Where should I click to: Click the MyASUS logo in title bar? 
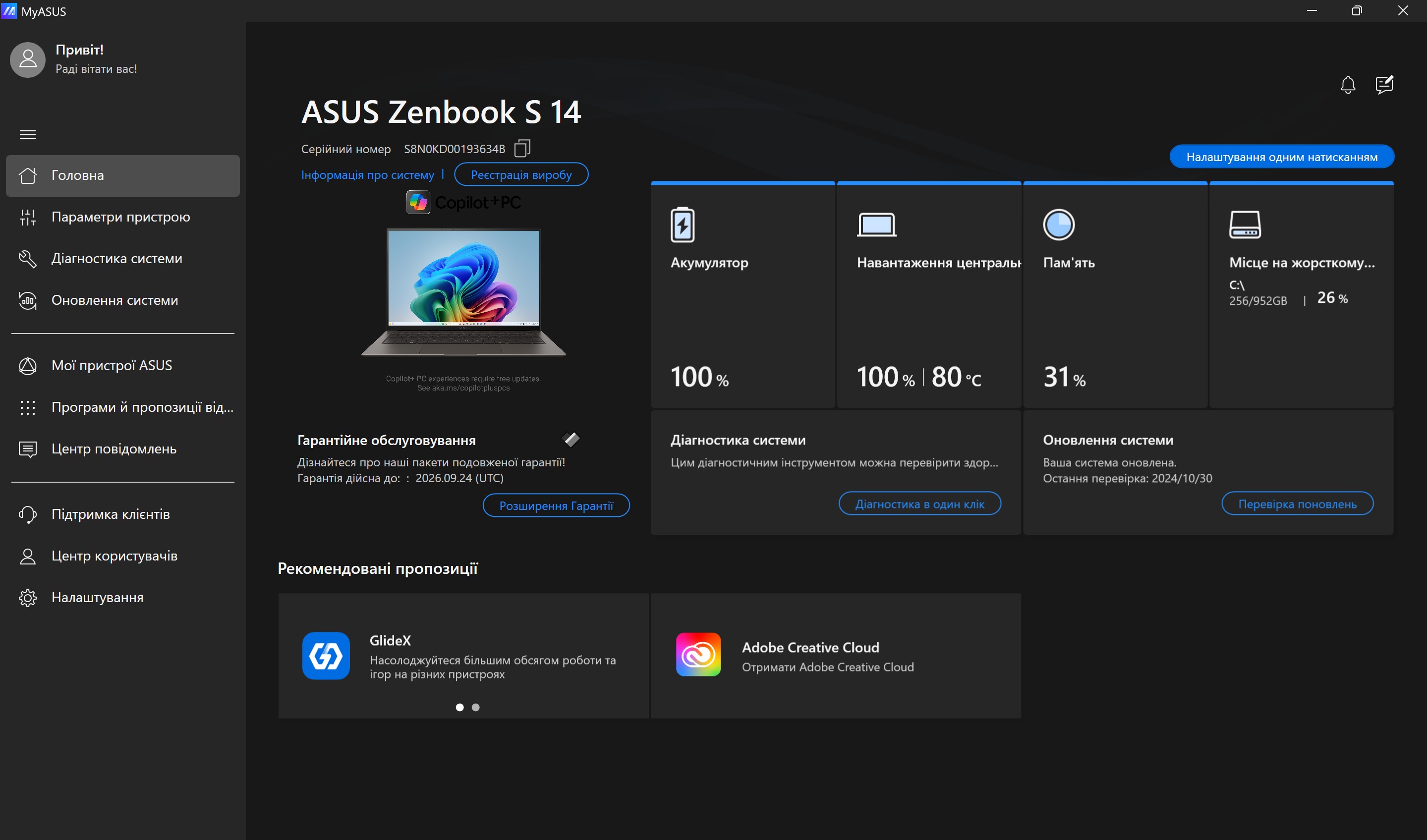(9, 11)
